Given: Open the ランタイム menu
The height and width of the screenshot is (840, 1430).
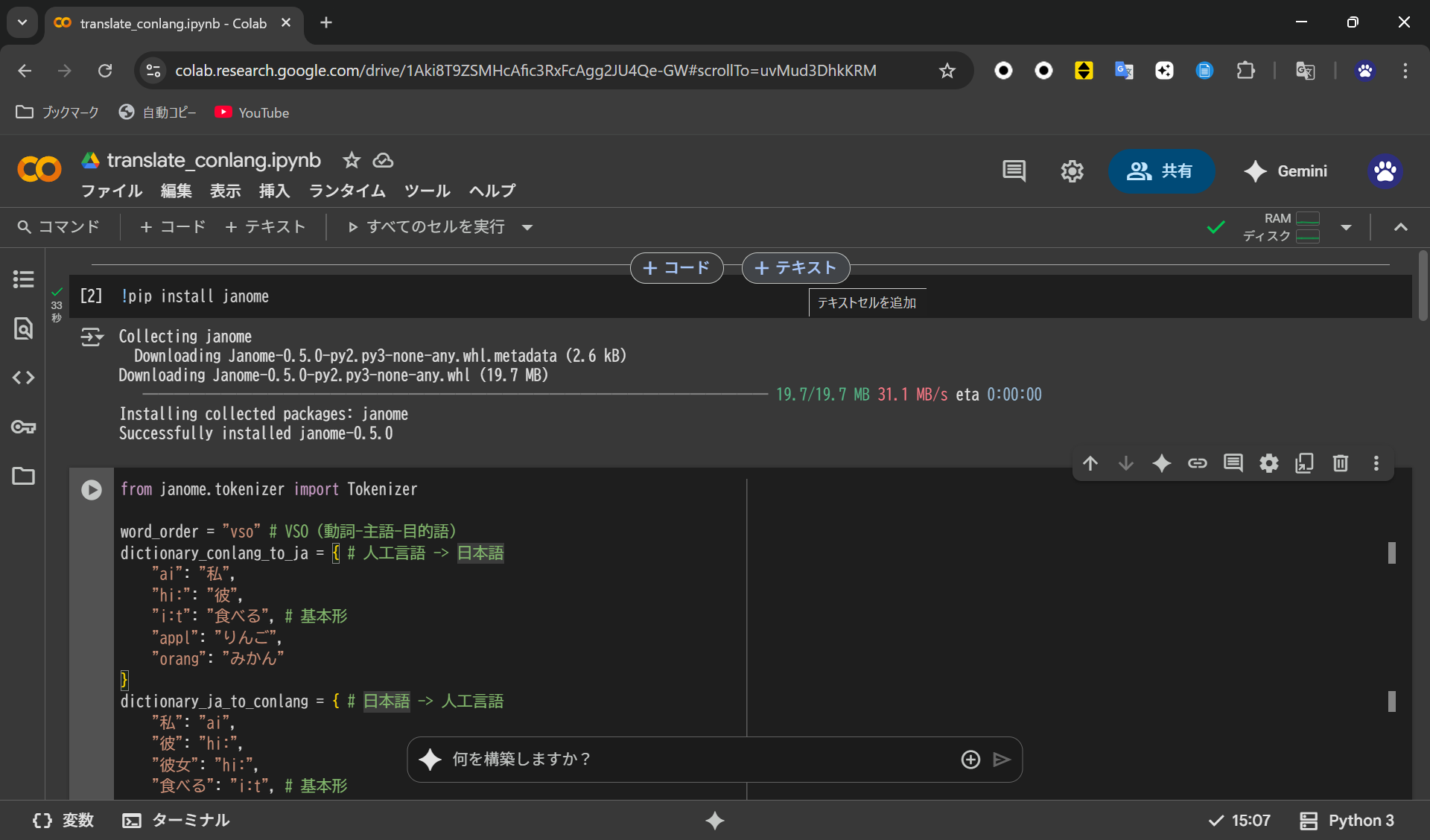Looking at the screenshot, I should pos(347,191).
